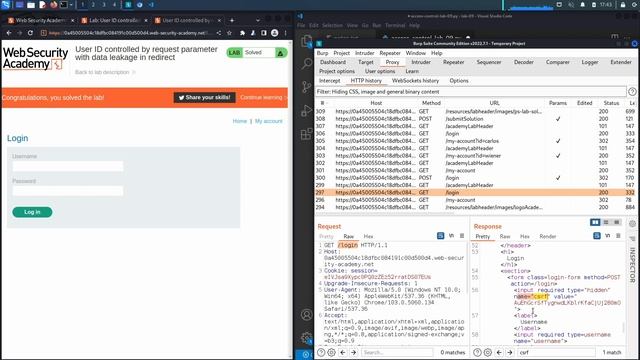This screenshot has width=640, height=360.
Task: Open Request pane search settings gear
Action: pyautogui.click(x=331, y=352)
